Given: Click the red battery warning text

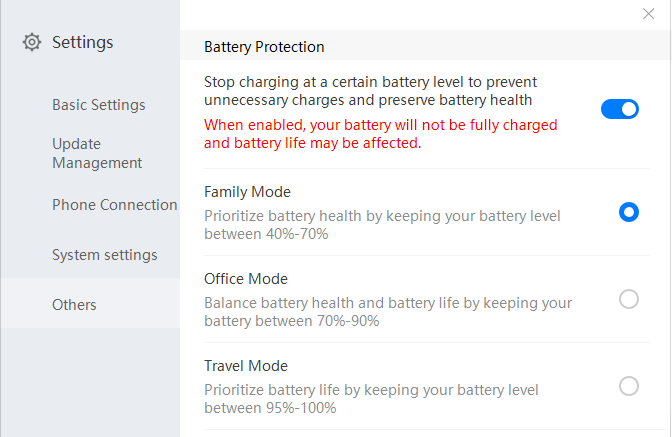Looking at the screenshot, I should click(380, 134).
